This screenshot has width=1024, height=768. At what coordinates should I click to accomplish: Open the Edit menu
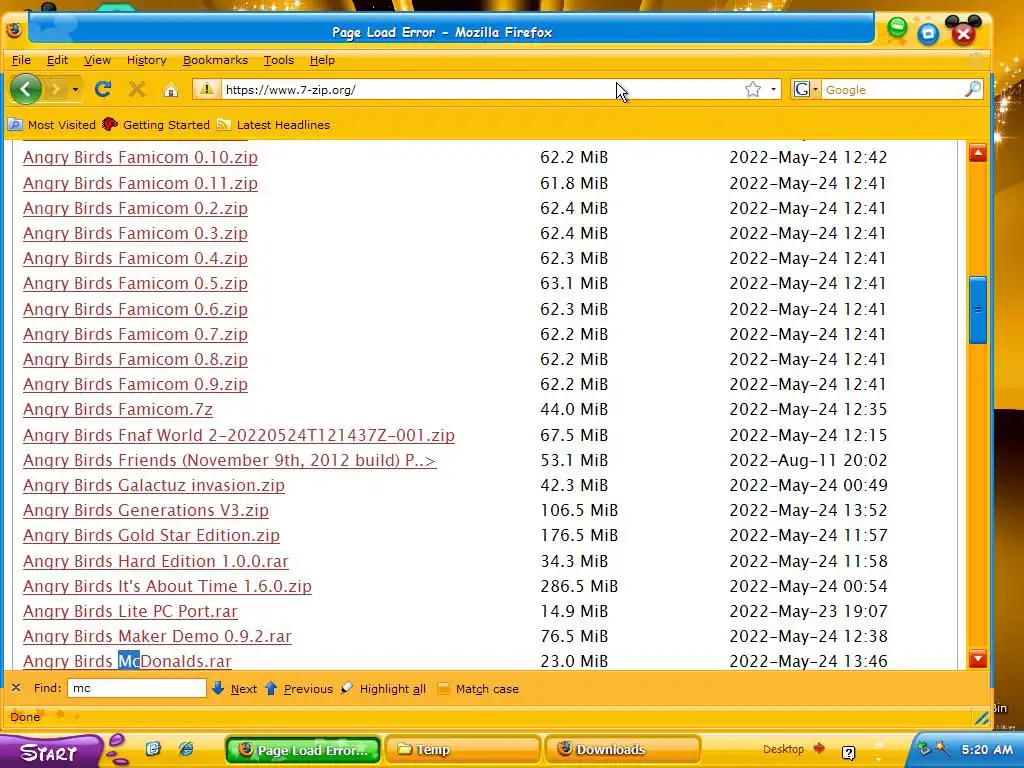pos(57,60)
